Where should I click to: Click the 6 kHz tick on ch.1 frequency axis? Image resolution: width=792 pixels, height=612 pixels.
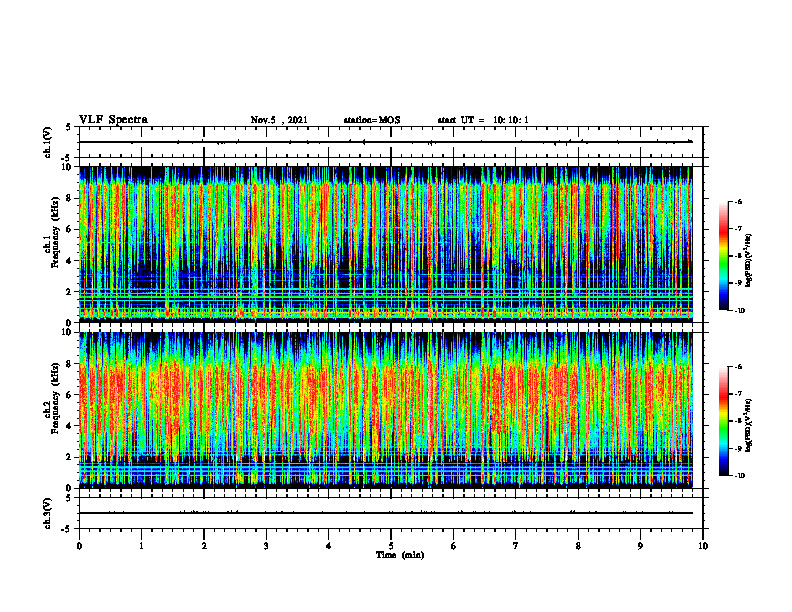(70, 229)
